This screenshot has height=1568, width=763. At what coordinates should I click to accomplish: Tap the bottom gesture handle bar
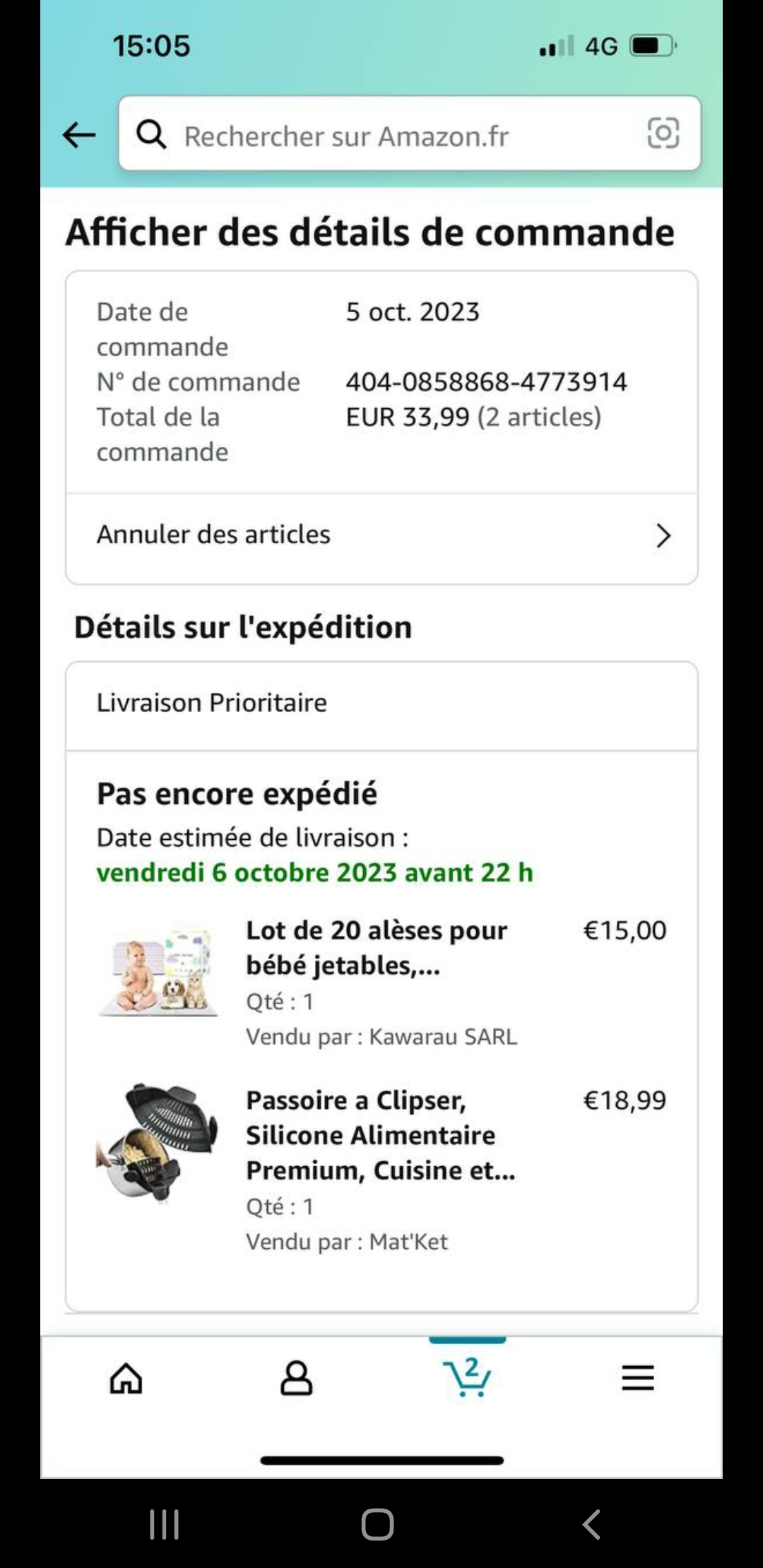click(381, 1461)
